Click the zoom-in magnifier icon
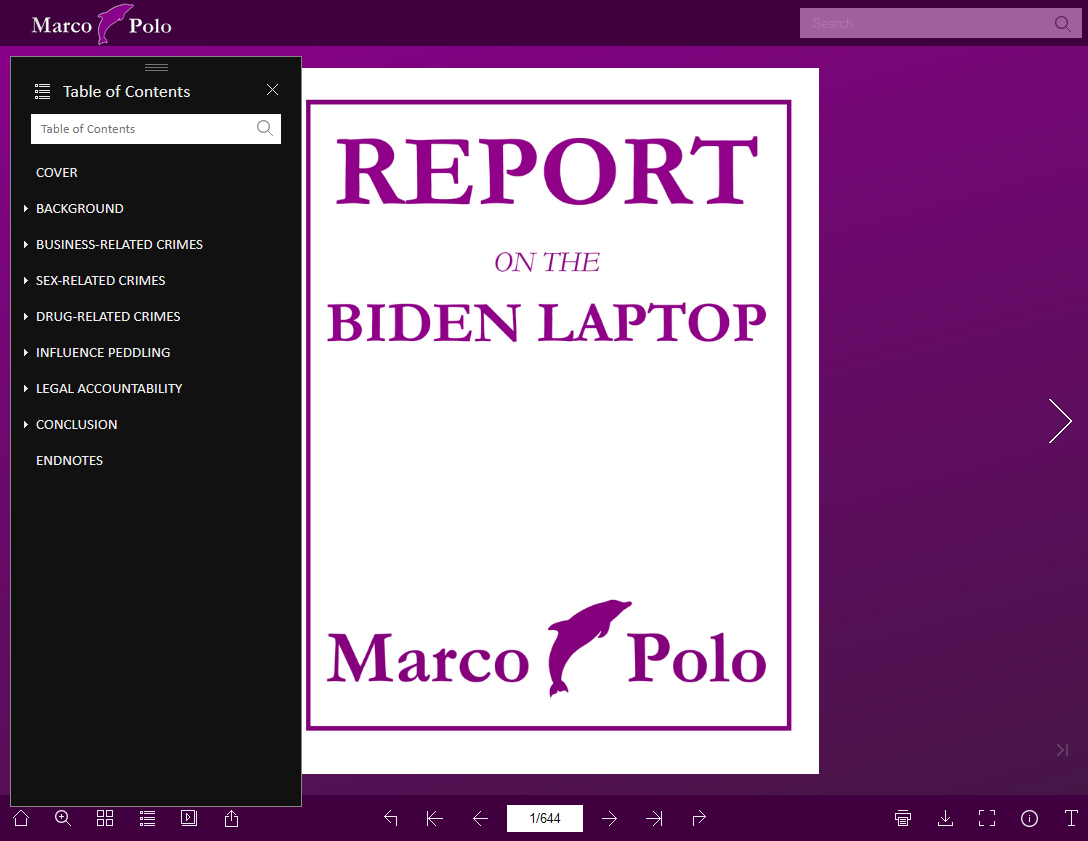The width and height of the screenshot is (1088, 841). click(63, 818)
